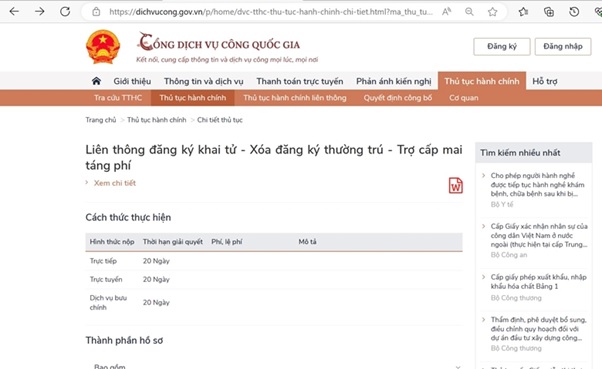Open 'Cấp giấy phép xuất khẩu' sidebar link
Image resolution: width=602 pixels, height=369 pixels.
(539, 281)
